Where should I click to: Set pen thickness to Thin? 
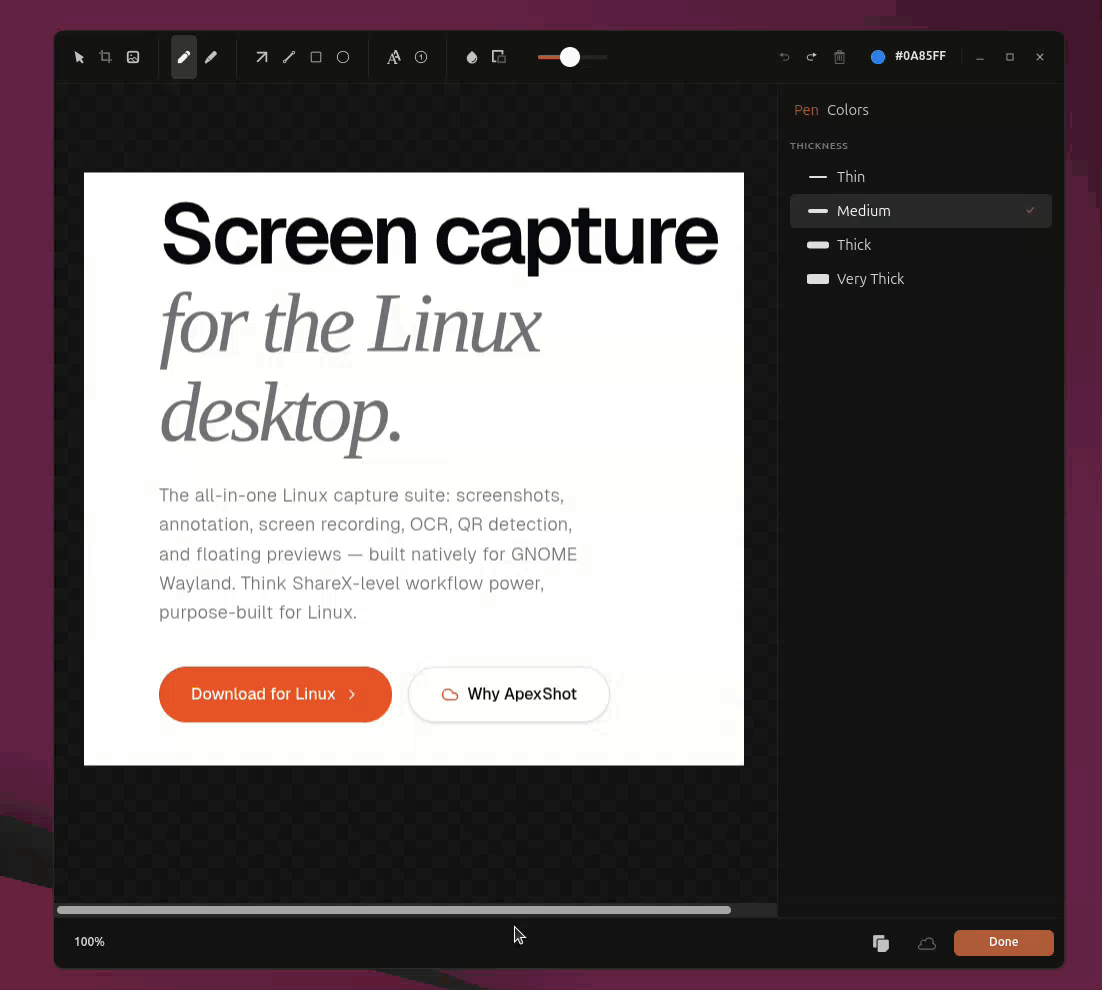coord(921,177)
